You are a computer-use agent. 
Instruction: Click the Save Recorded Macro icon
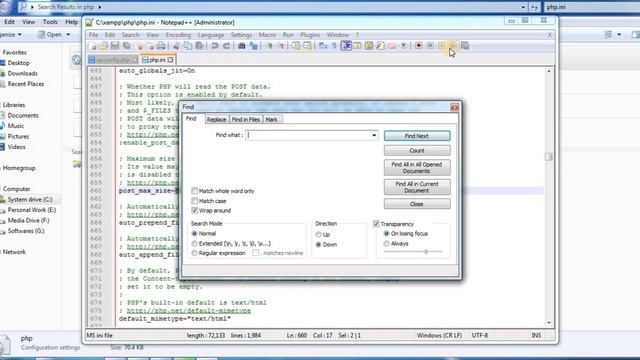click(464, 46)
